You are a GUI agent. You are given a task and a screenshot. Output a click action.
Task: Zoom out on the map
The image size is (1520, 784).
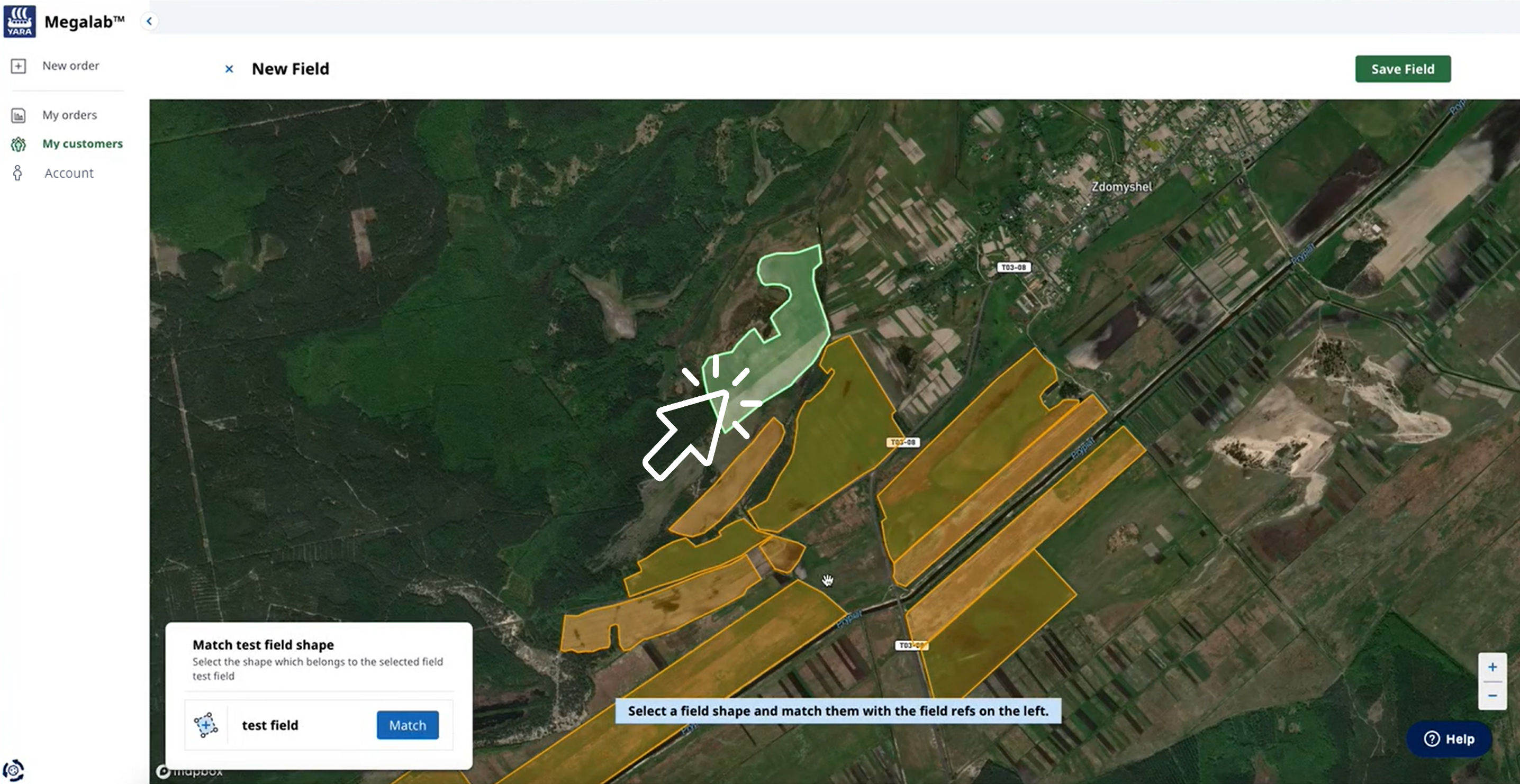pos(1492,696)
